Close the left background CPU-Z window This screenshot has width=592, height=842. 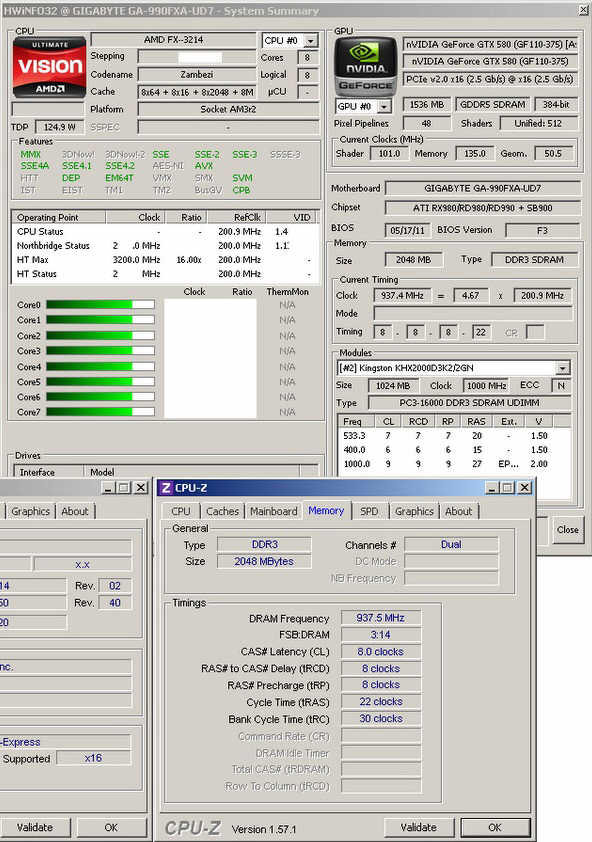(x=141, y=488)
